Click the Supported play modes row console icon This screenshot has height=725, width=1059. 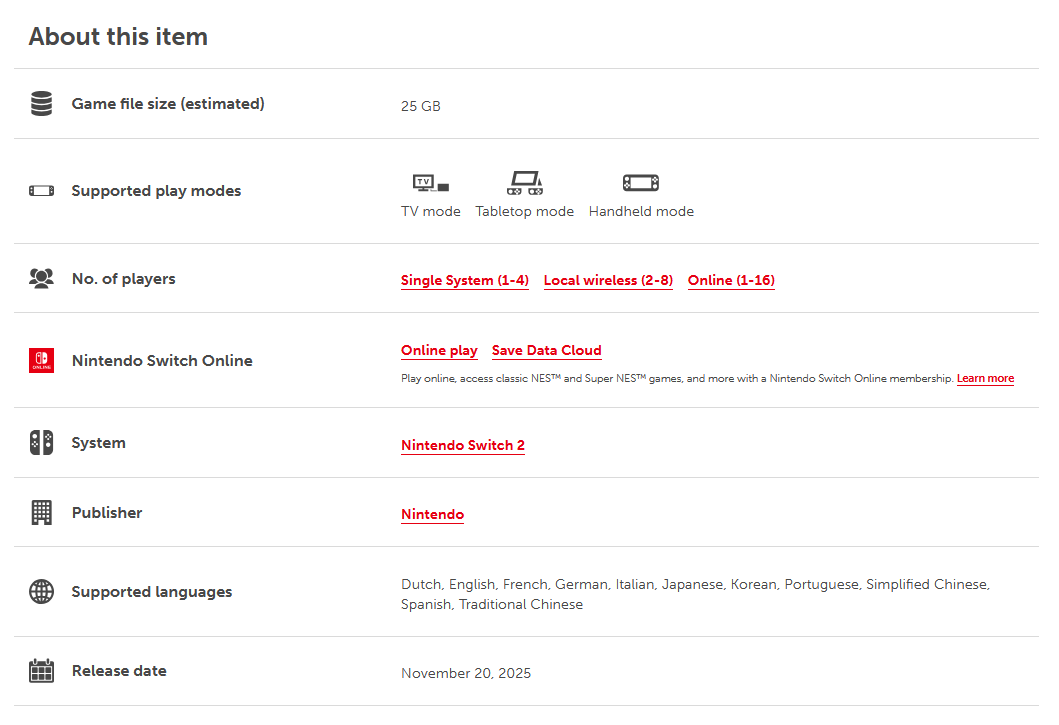coord(41,191)
